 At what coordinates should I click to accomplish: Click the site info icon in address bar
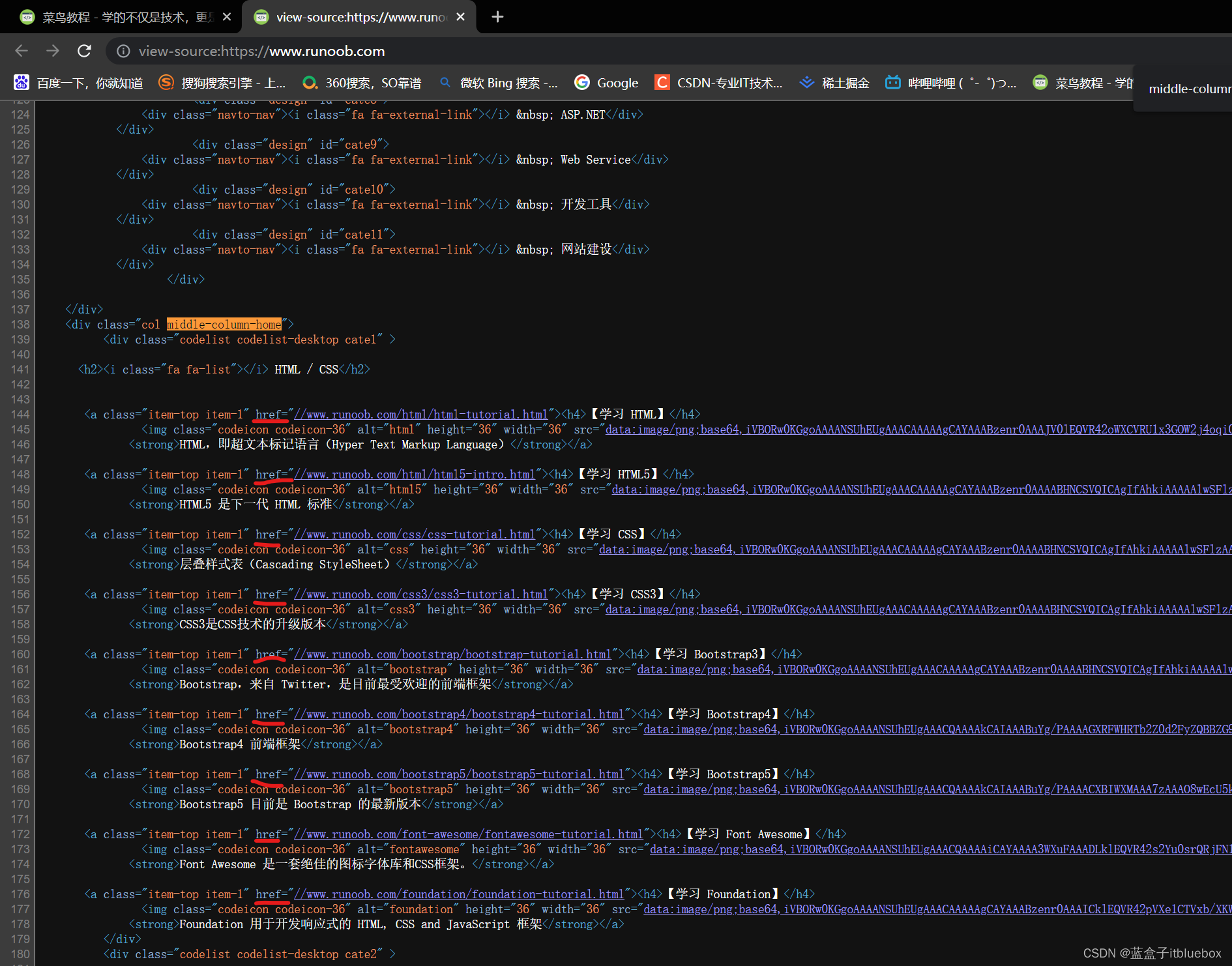tap(123, 51)
